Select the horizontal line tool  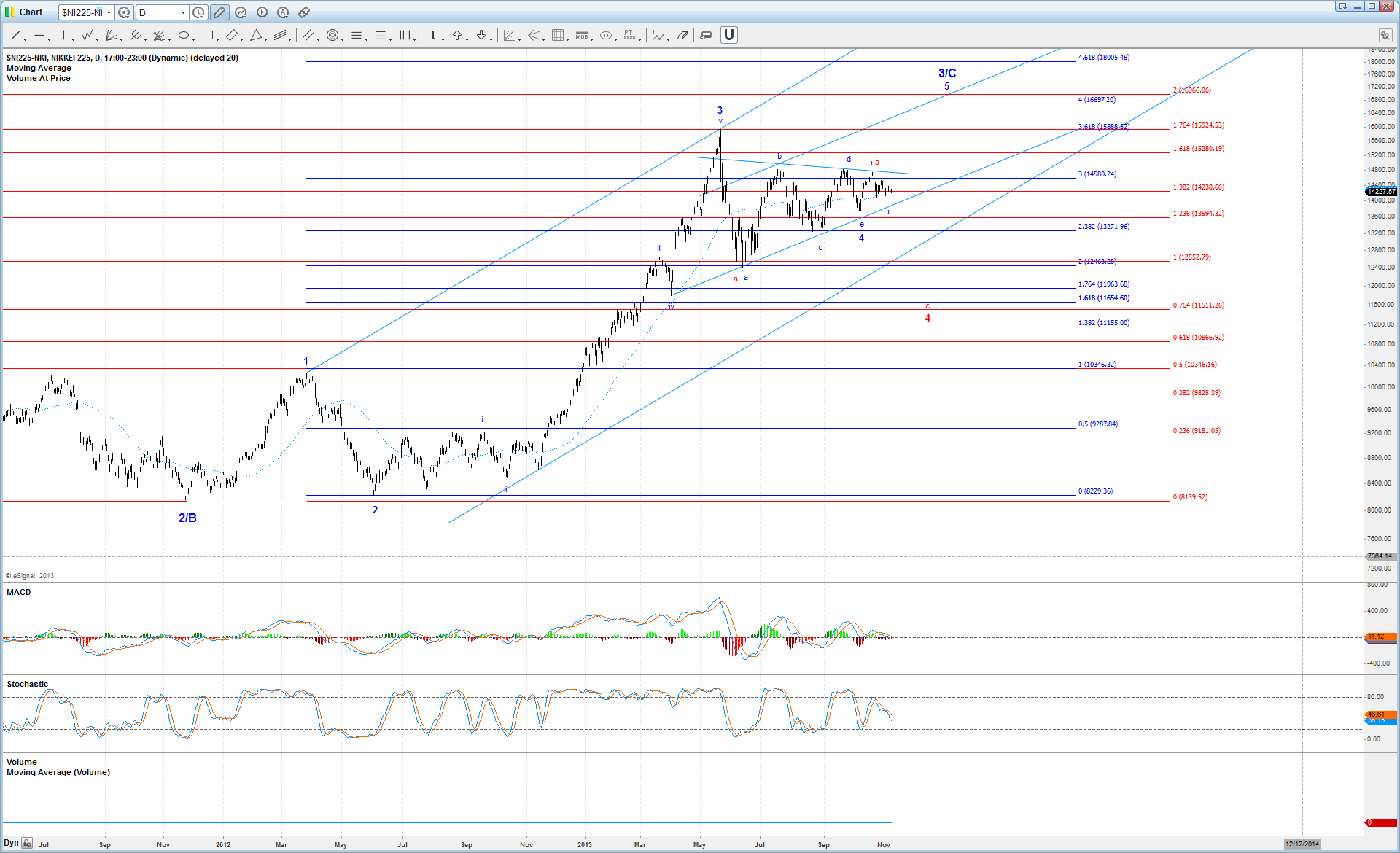point(39,35)
